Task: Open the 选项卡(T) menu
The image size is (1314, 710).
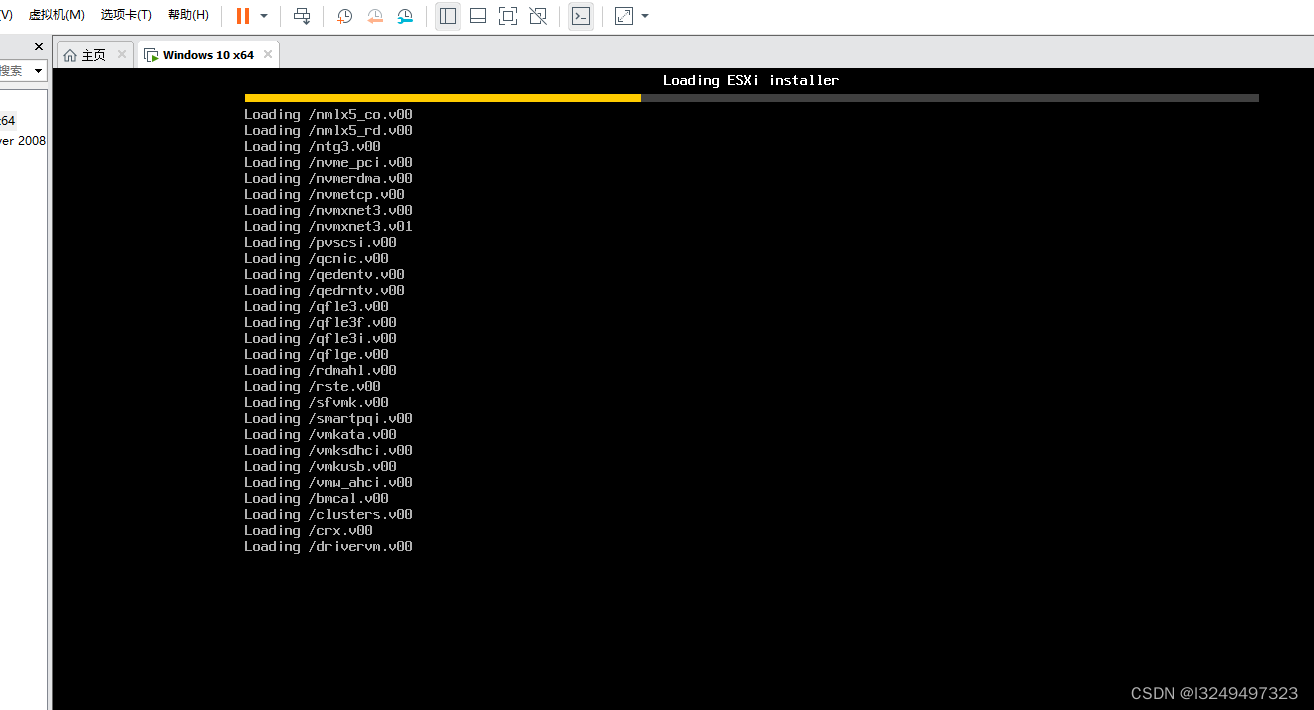Action: click(x=126, y=15)
